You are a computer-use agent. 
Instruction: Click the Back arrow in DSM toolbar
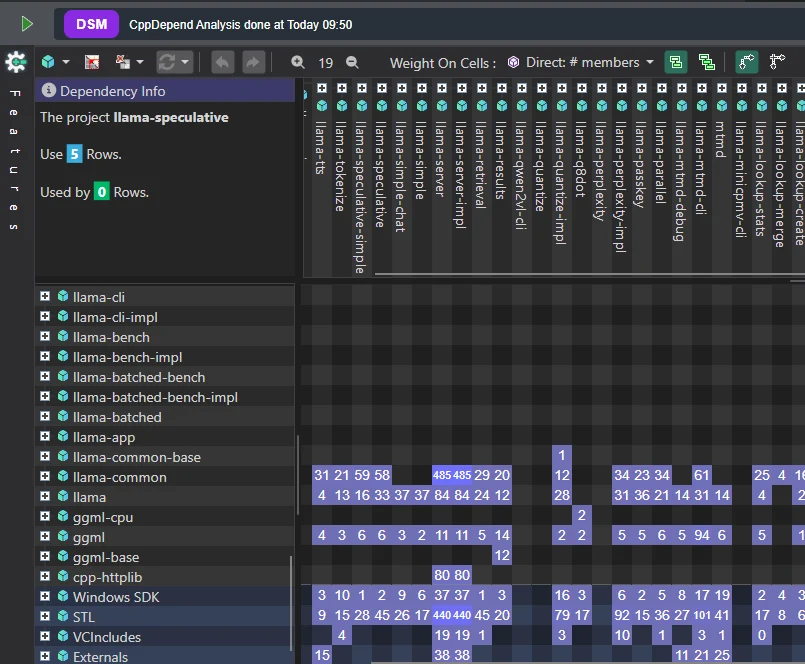[222, 63]
